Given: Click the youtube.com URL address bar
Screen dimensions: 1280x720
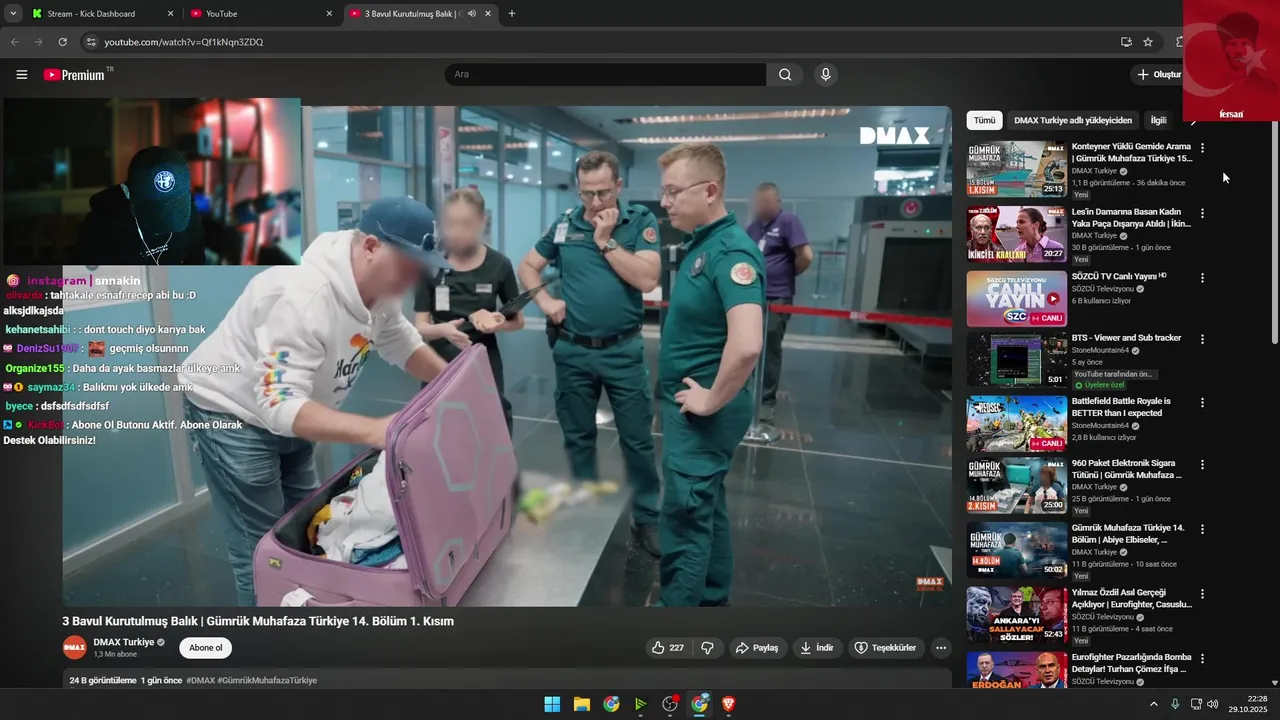Looking at the screenshot, I should tap(184, 42).
